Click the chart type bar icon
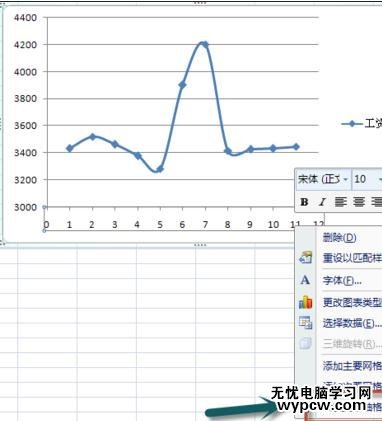Screen dimensions: 382x421 point(306,302)
